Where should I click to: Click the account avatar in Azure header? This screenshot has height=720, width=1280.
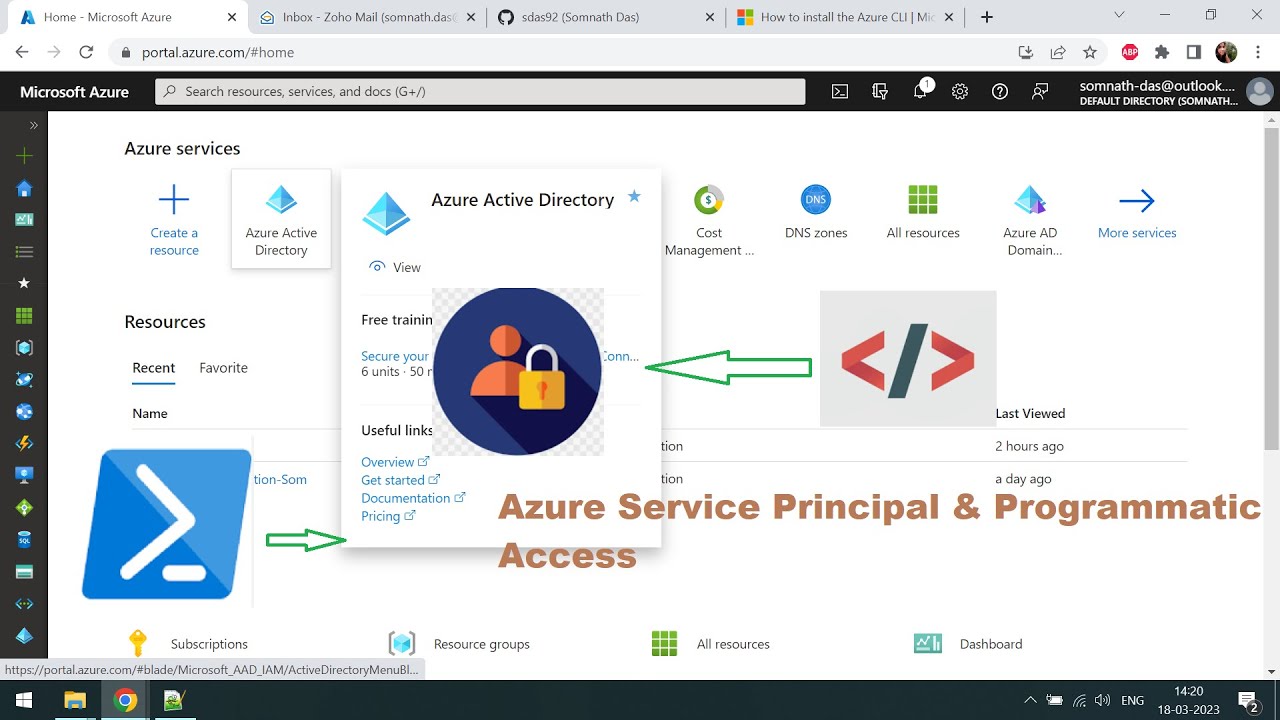click(x=1260, y=92)
